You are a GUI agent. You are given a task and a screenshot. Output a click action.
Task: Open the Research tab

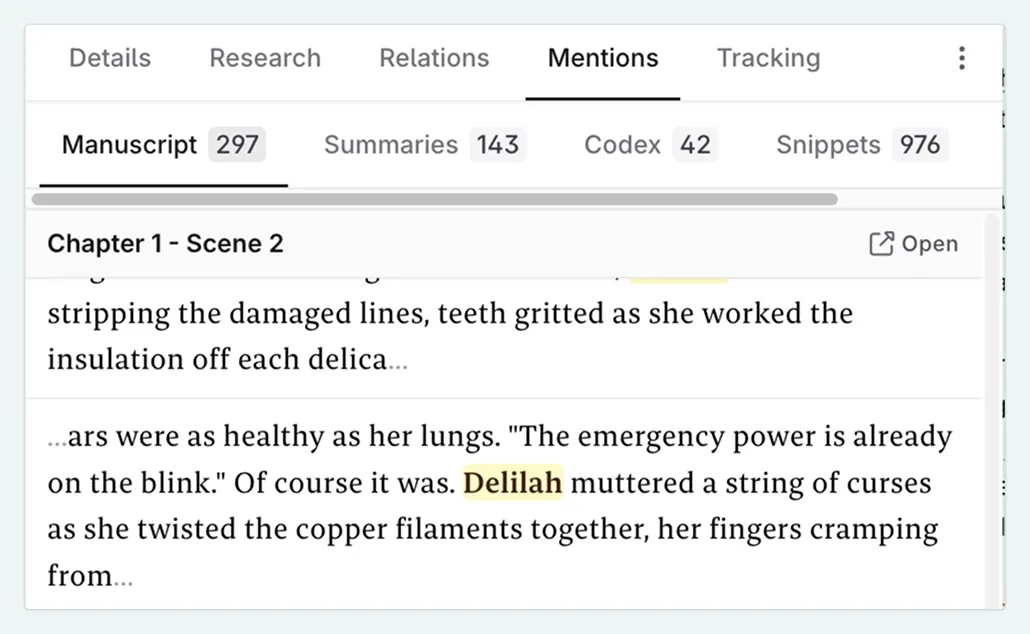[265, 58]
